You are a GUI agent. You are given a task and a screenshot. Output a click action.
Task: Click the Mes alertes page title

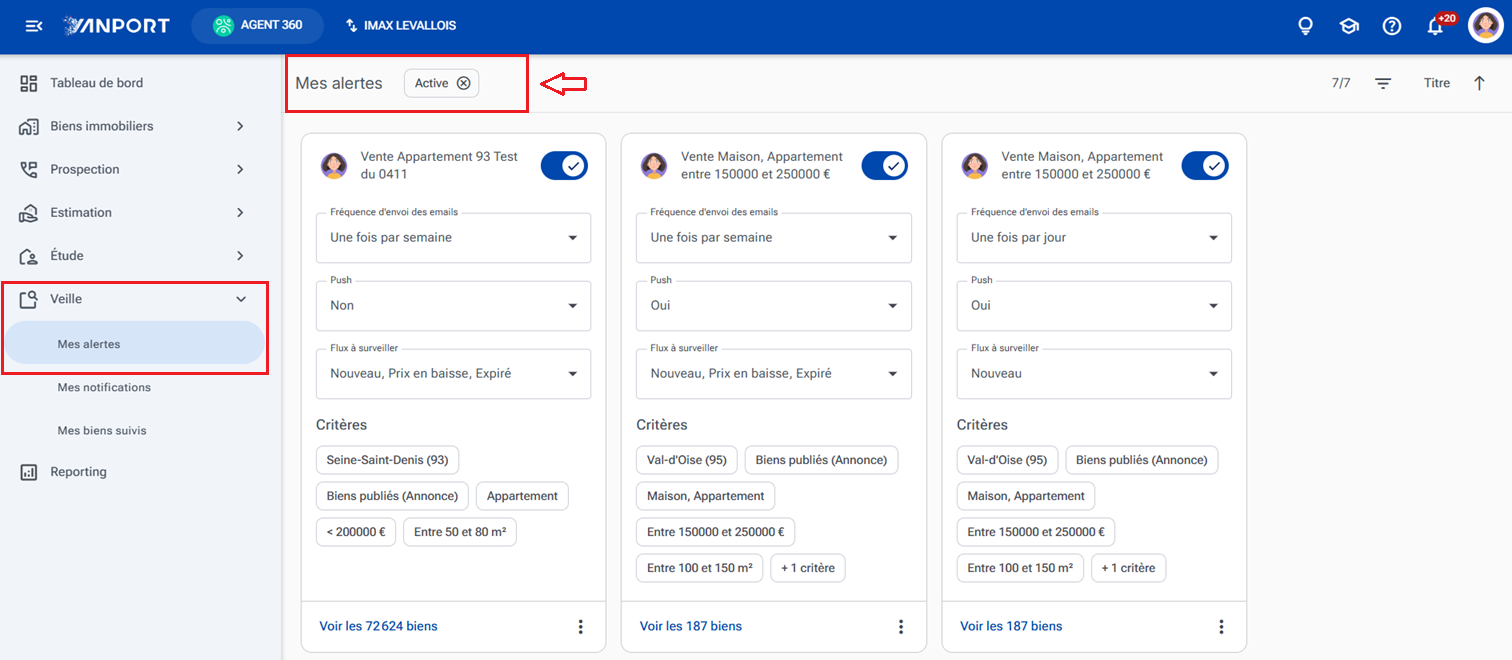(x=339, y=84)
